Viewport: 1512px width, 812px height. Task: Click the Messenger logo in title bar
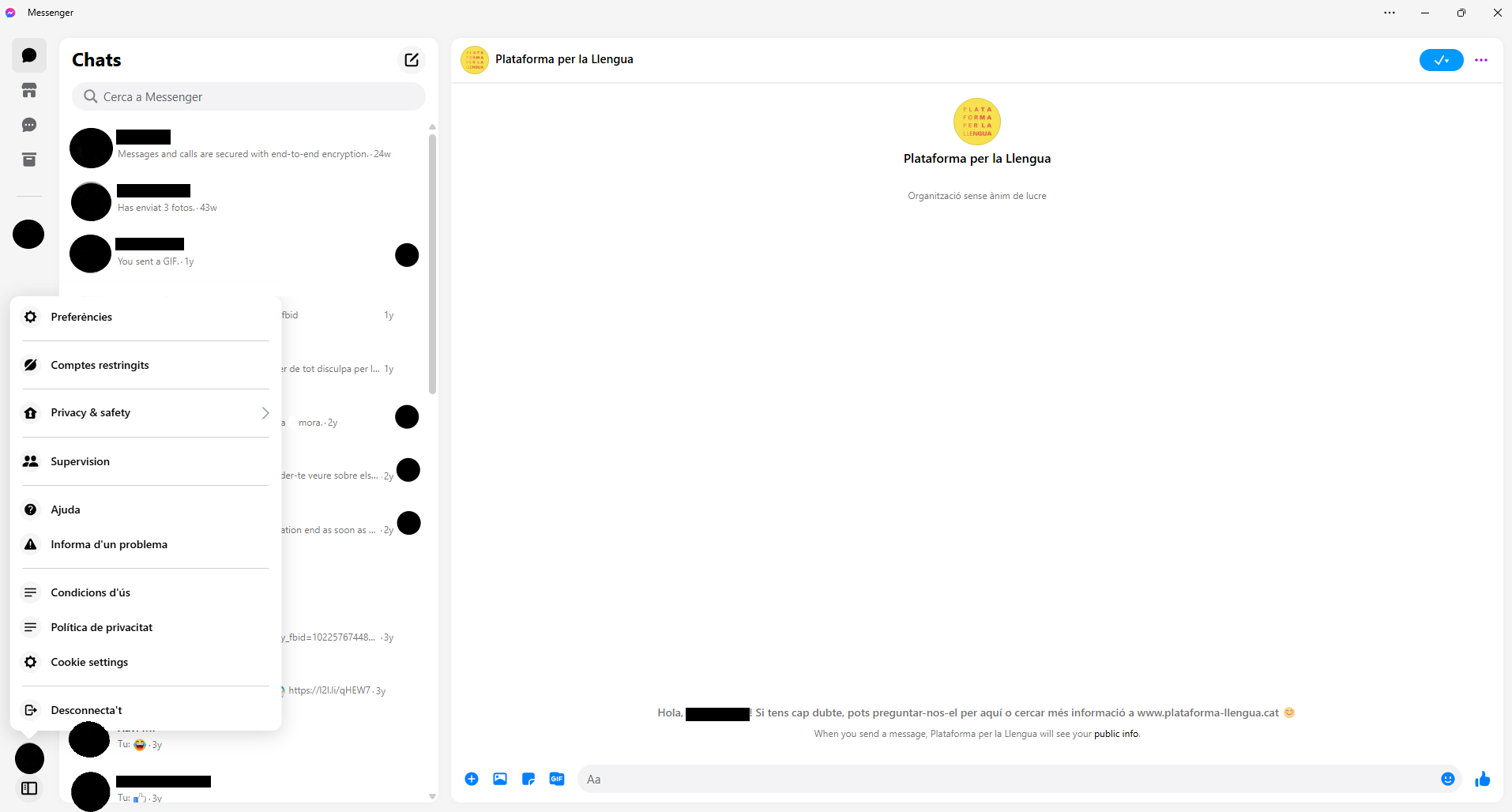coord(10,13)
